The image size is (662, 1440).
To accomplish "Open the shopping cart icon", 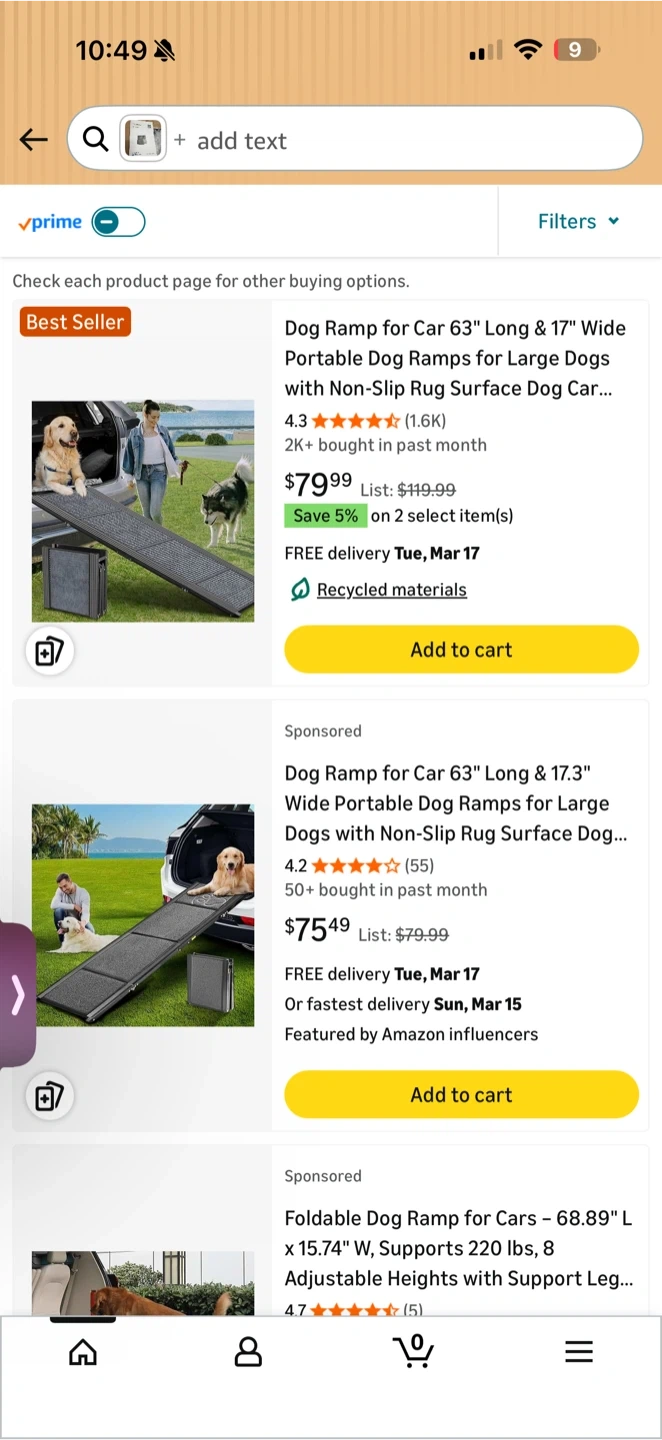I will (x=413, y=1351).
